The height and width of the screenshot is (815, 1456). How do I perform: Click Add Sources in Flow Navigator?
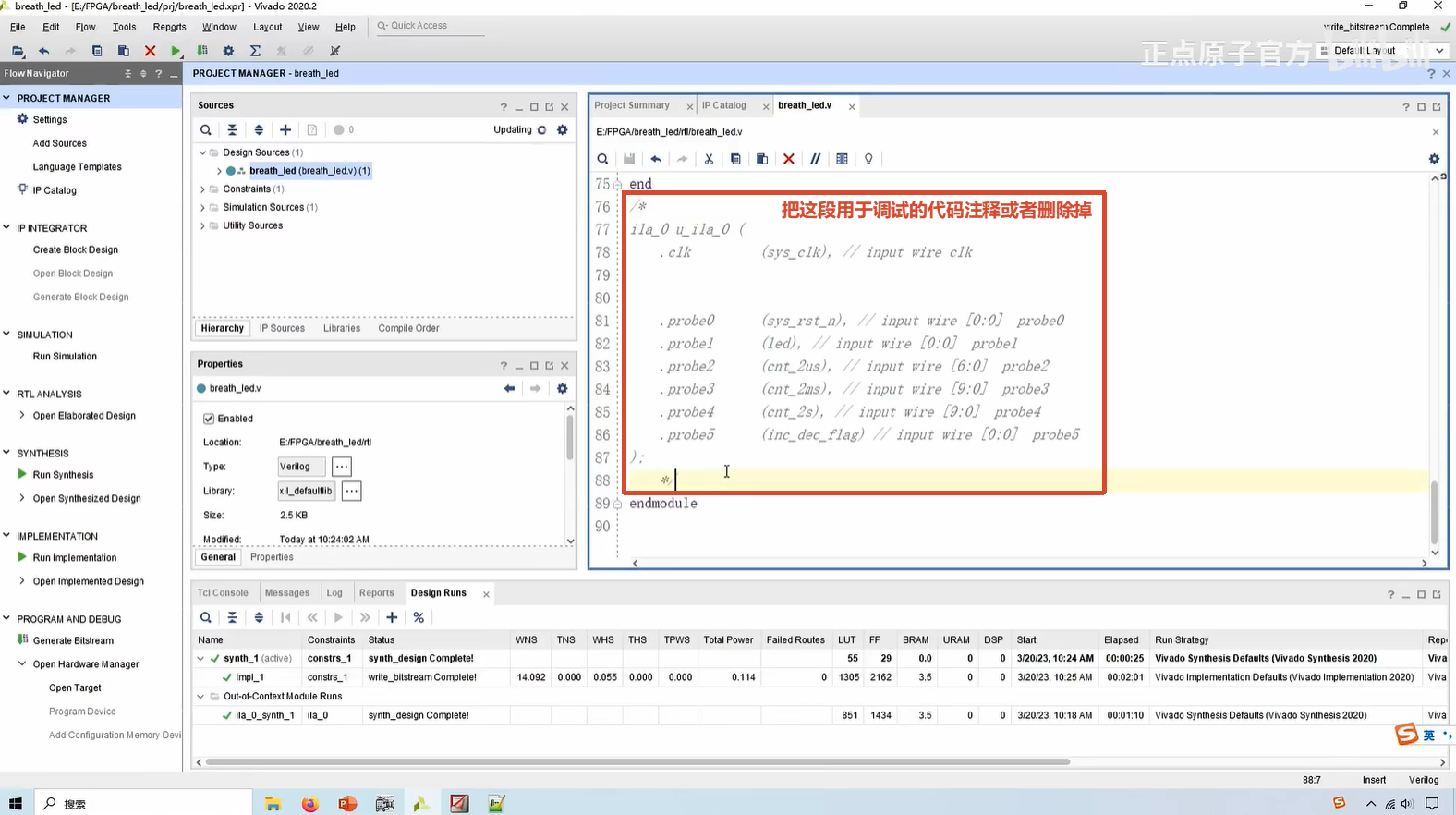60,143
